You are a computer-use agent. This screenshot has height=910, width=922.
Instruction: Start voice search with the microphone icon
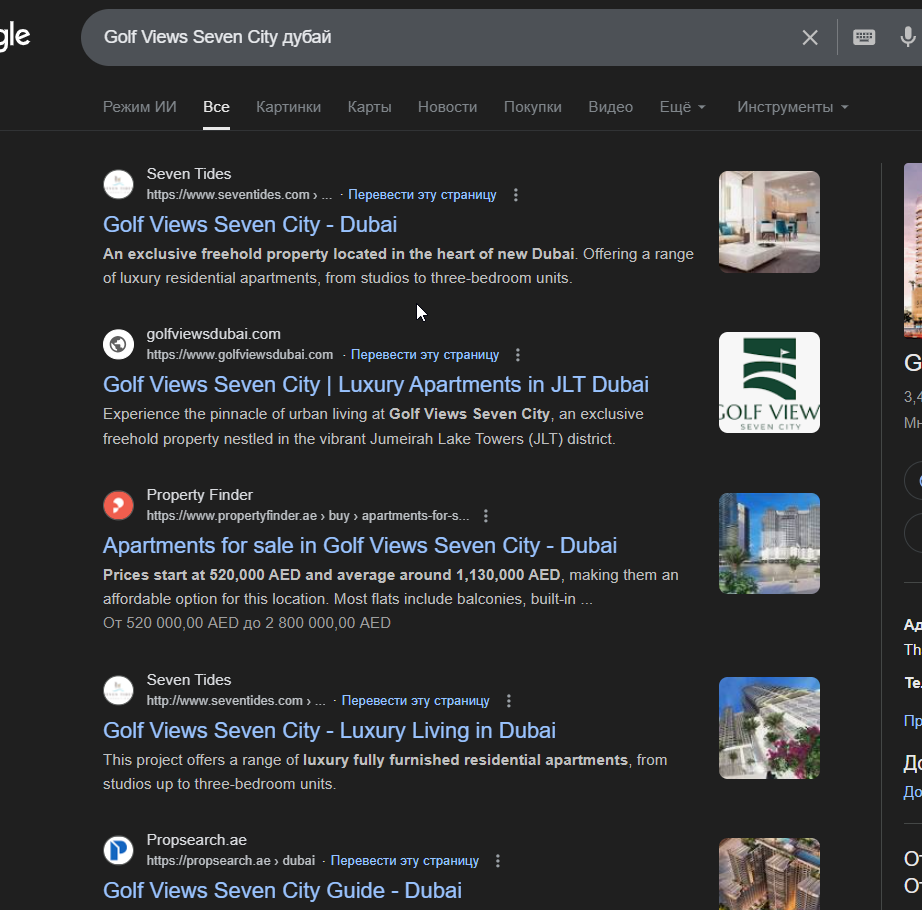coord(907,38)
